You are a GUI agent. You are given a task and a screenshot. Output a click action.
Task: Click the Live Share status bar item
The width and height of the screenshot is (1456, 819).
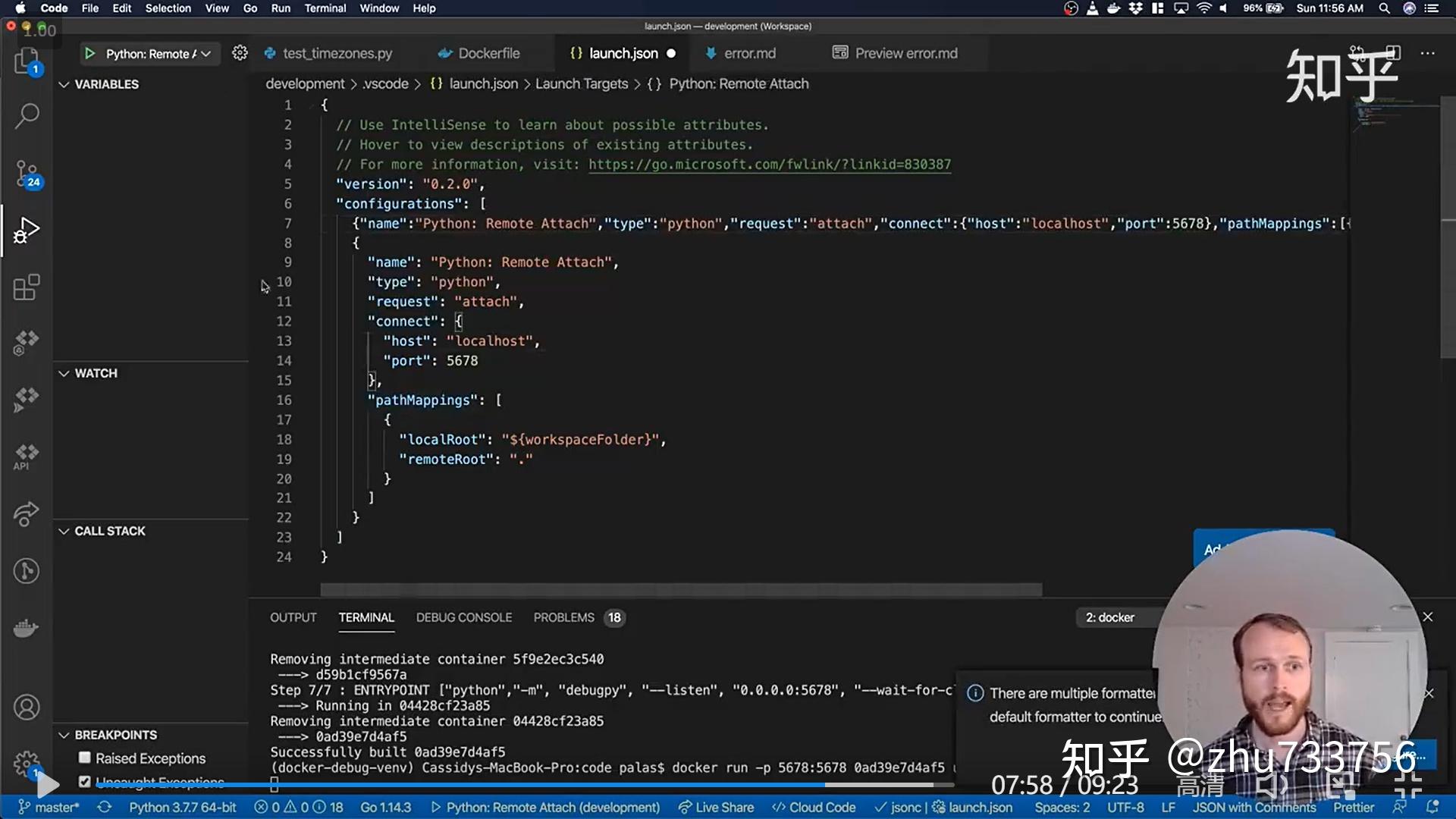tap(716, 808)
